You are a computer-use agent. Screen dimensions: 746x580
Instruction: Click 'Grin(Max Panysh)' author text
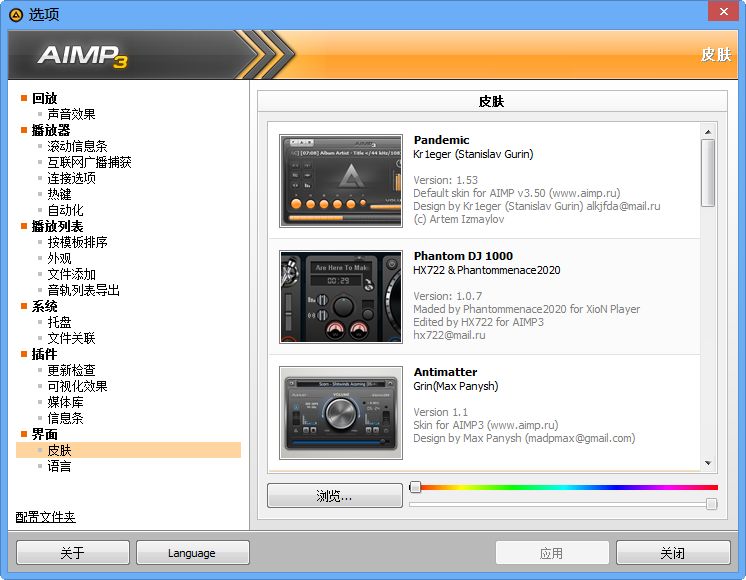455,386
